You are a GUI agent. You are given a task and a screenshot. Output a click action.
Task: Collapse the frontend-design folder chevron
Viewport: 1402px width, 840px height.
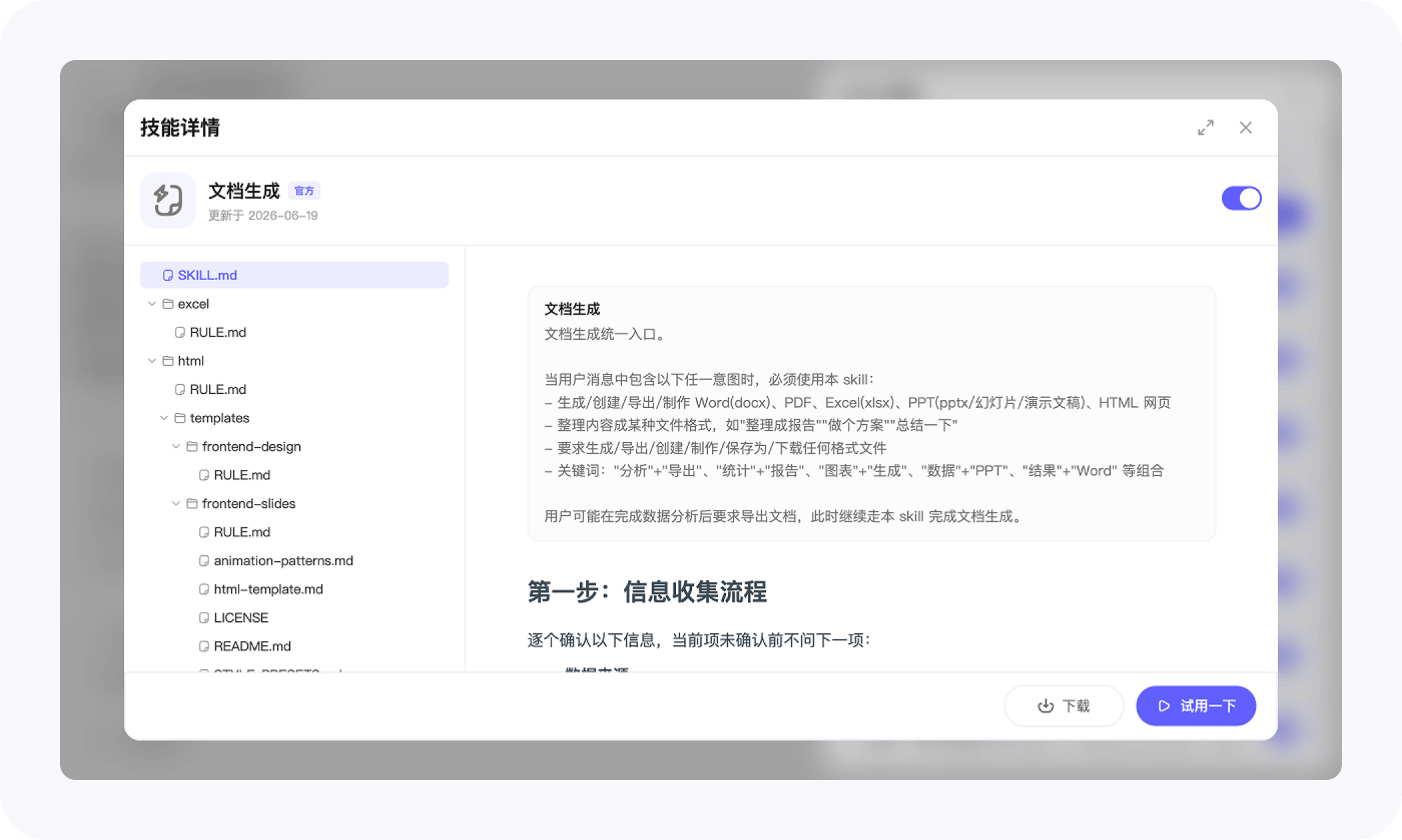[x=176, y=447]
